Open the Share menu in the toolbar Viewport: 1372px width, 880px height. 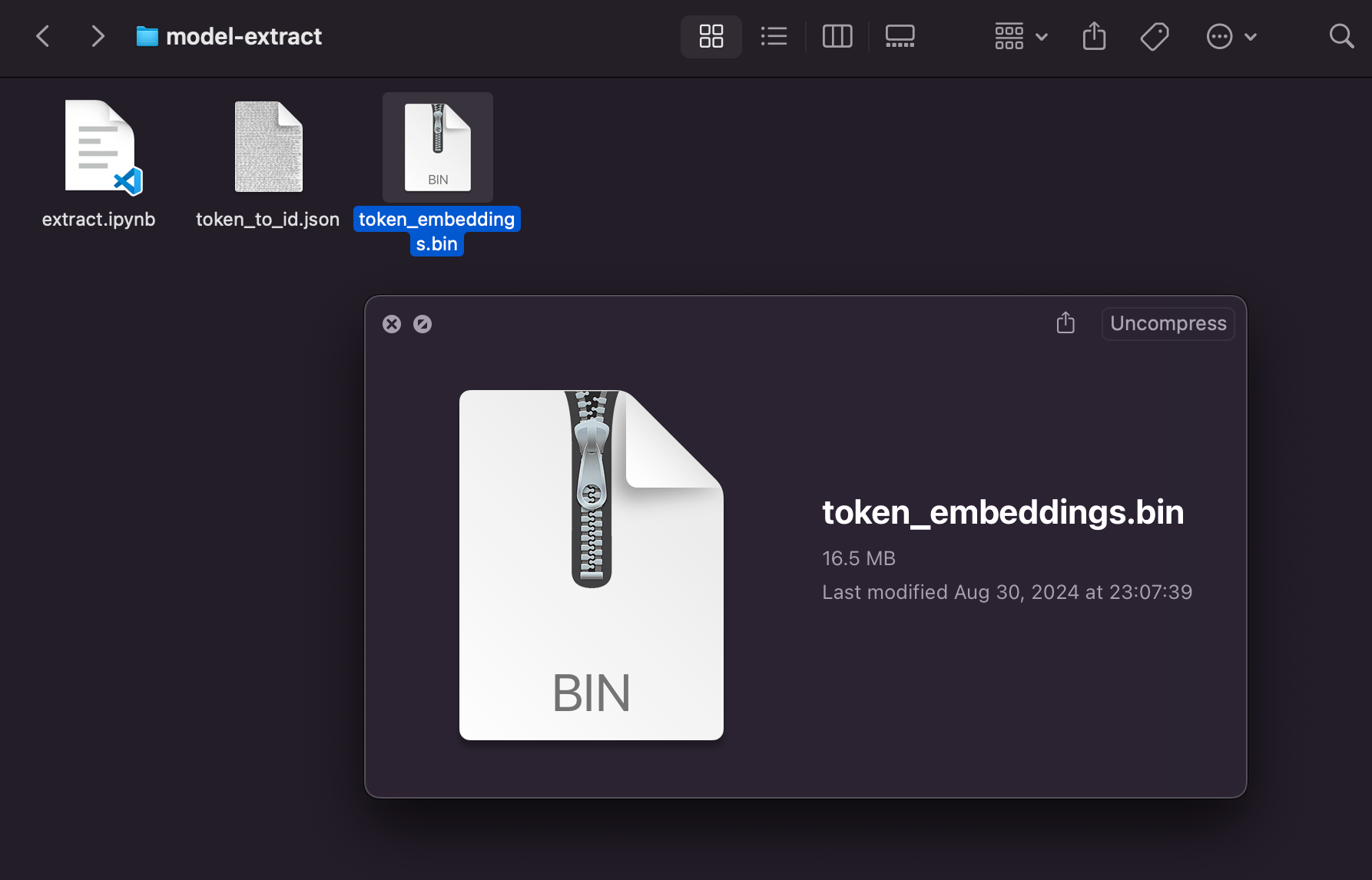(x=1093, y=35)
